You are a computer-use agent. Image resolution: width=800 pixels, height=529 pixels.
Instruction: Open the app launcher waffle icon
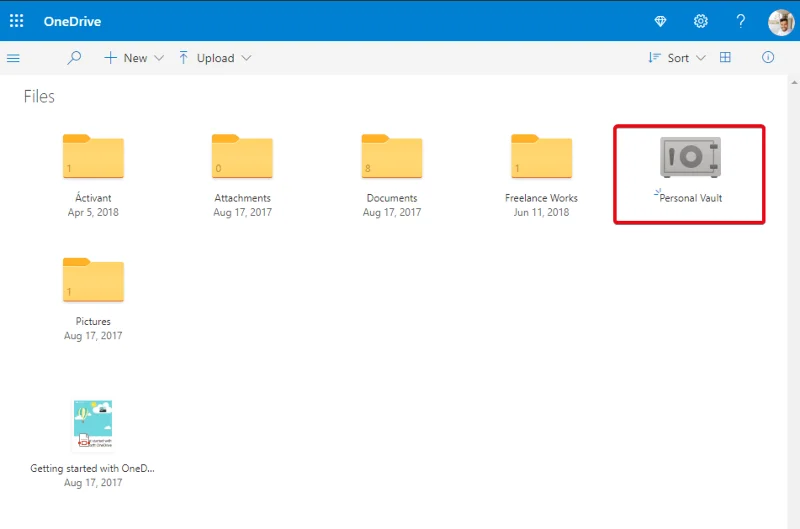point(17,21)
